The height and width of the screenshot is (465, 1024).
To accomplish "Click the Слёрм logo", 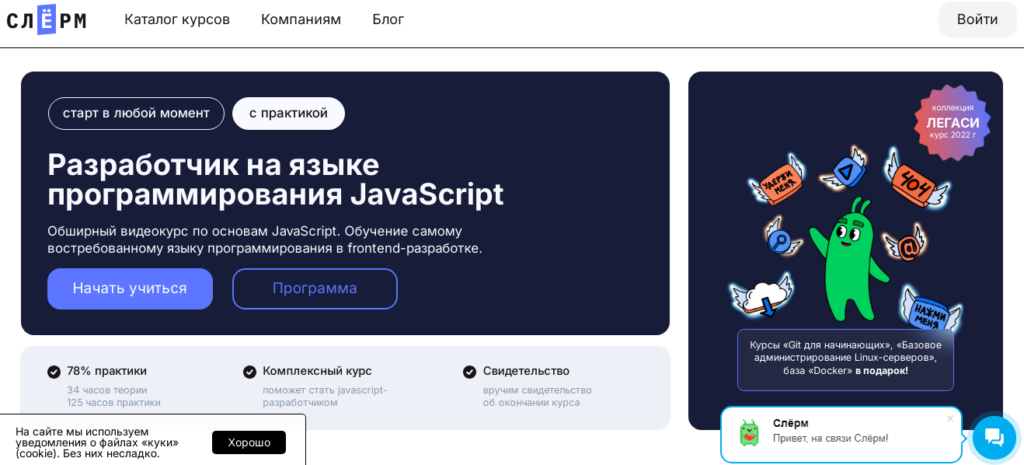I will click(46, 20).
